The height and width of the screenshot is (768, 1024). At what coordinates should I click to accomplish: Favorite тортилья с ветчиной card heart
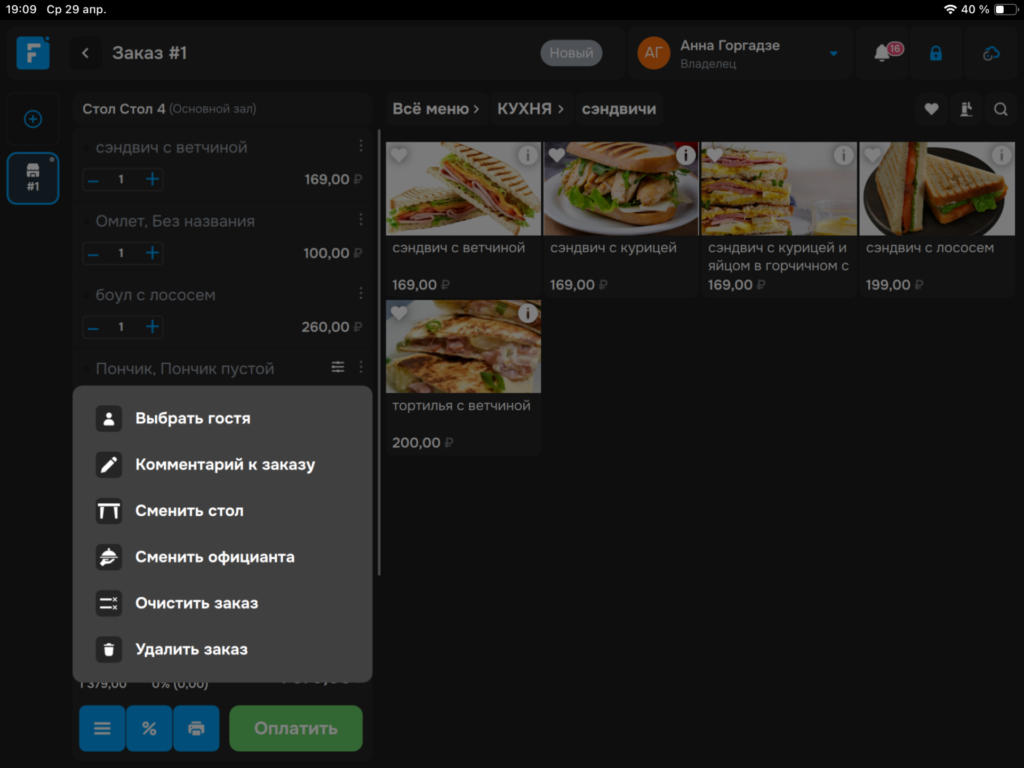coord(399,313)
